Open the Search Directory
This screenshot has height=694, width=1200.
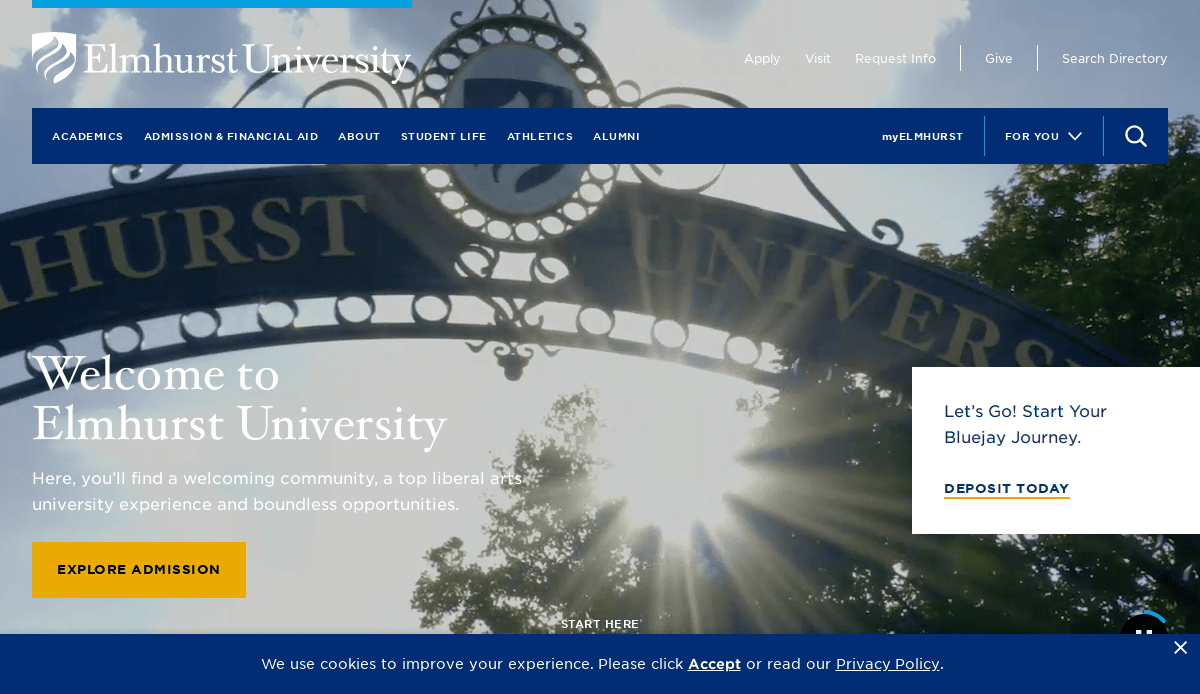tap(1114, 58)
